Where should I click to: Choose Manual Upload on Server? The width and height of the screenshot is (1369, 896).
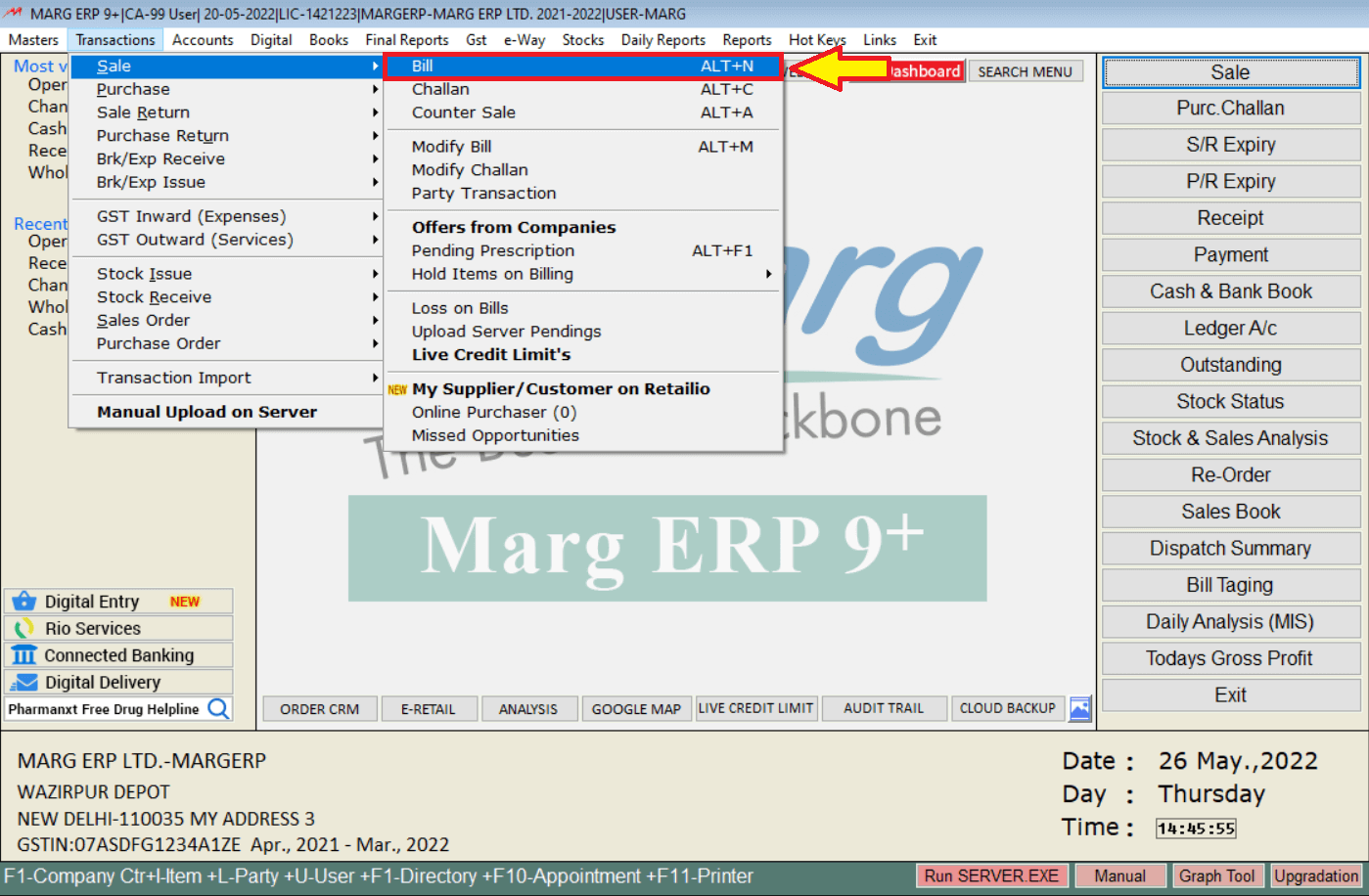point(226,412)
